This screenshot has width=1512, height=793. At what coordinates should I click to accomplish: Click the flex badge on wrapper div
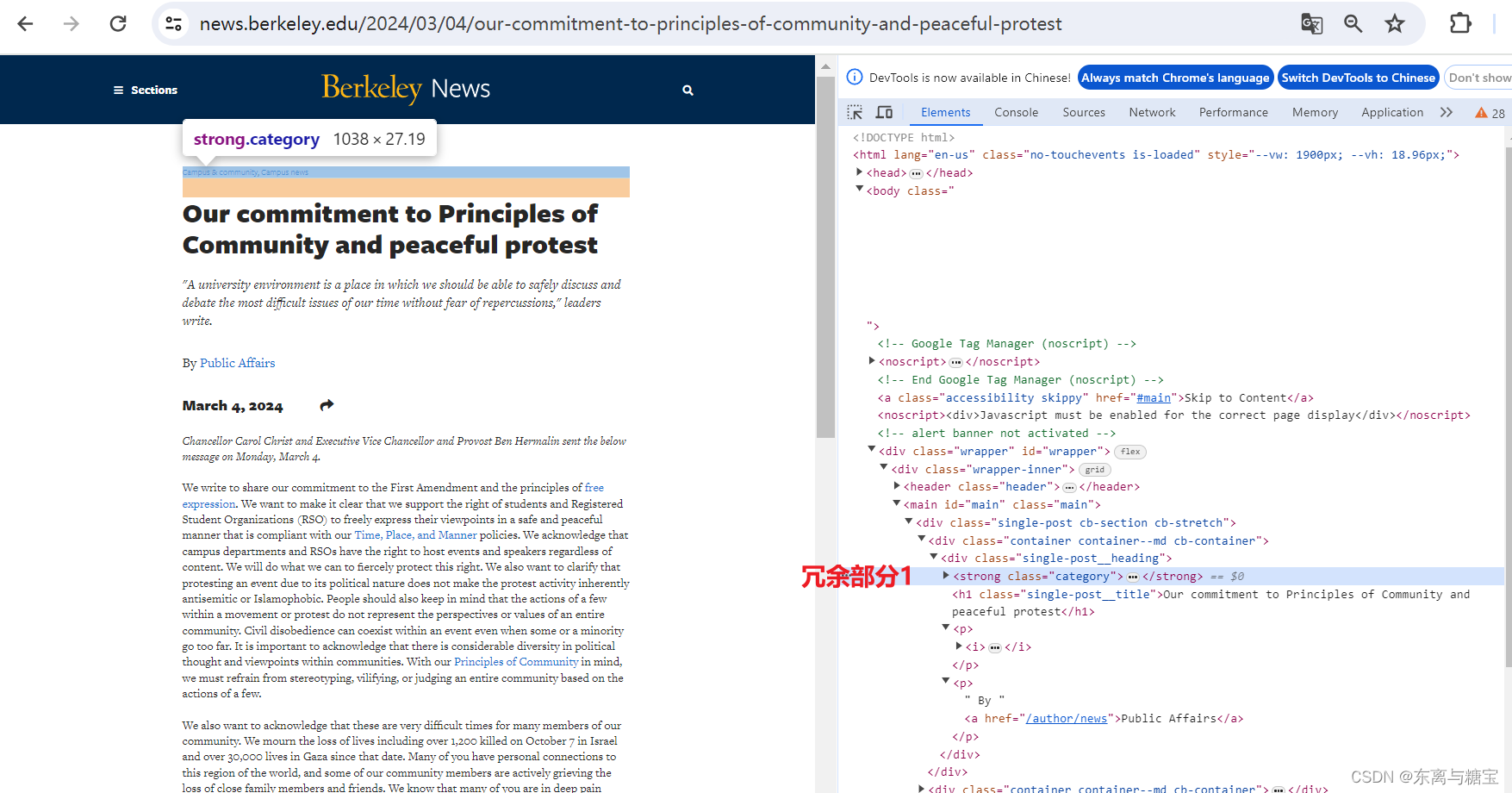[x=1130, y=452]
